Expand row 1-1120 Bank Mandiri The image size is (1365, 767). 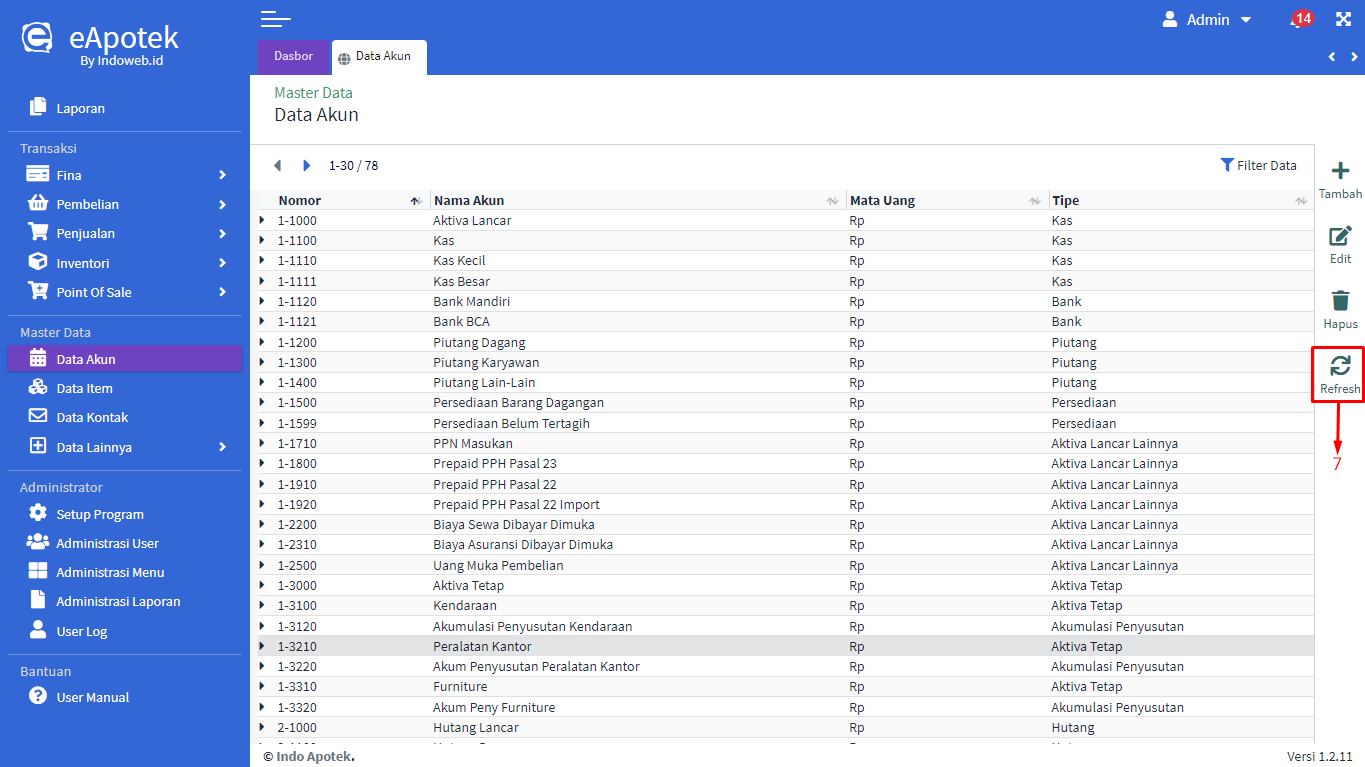pos(263,301)
